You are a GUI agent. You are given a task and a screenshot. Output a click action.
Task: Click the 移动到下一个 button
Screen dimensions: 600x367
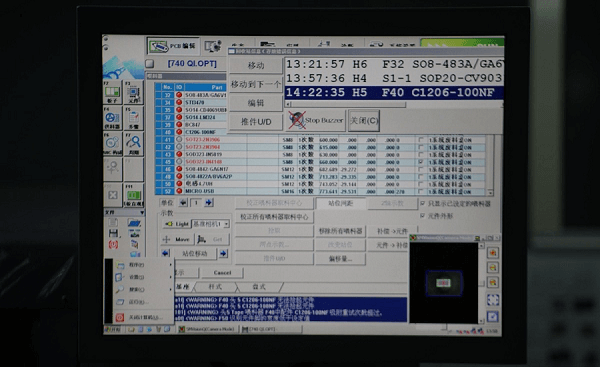pyautogui.click(x=256, y=84)
